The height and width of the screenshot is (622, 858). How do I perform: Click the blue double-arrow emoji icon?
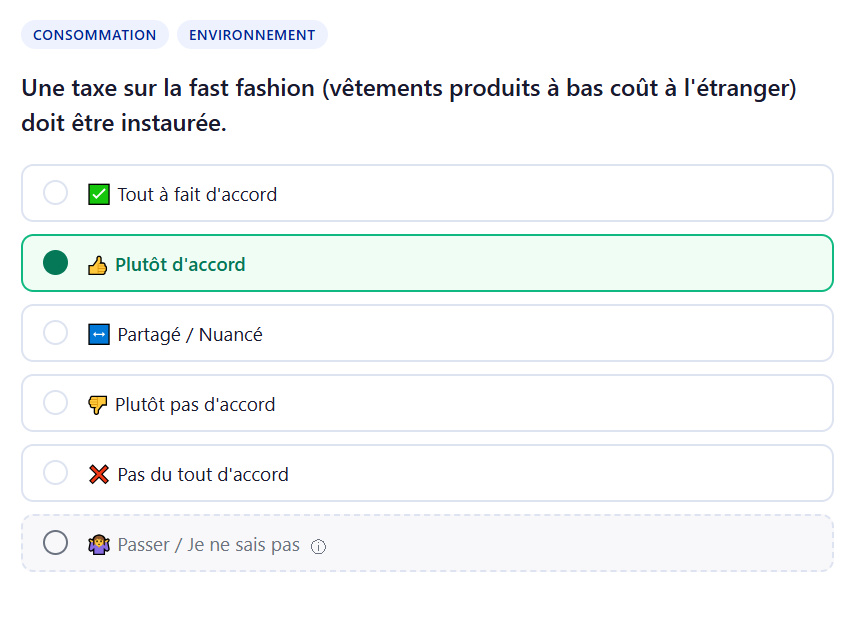(x=98, y=335)
